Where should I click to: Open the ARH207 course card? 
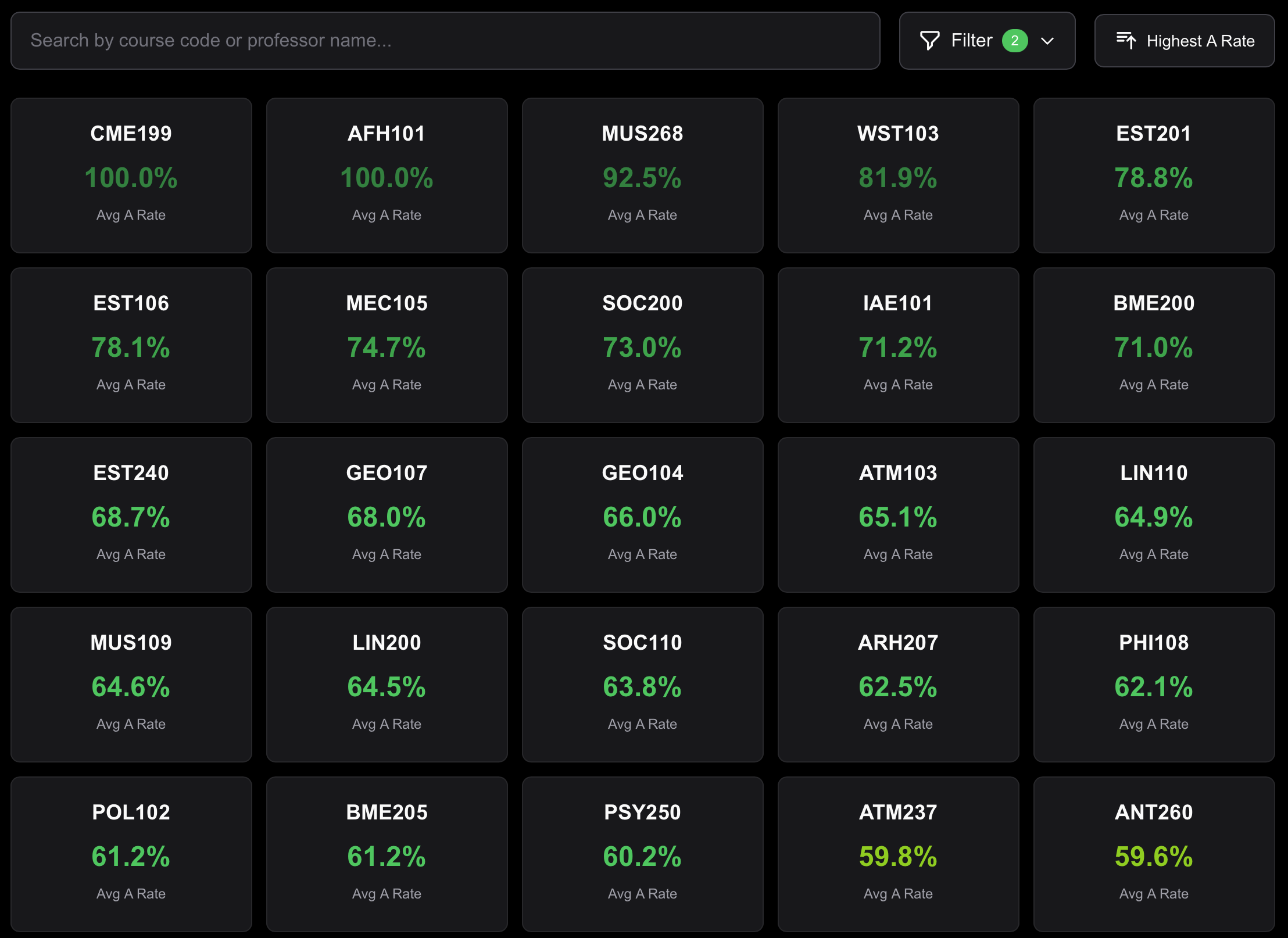pyautogui.click(x=898, y=684)
